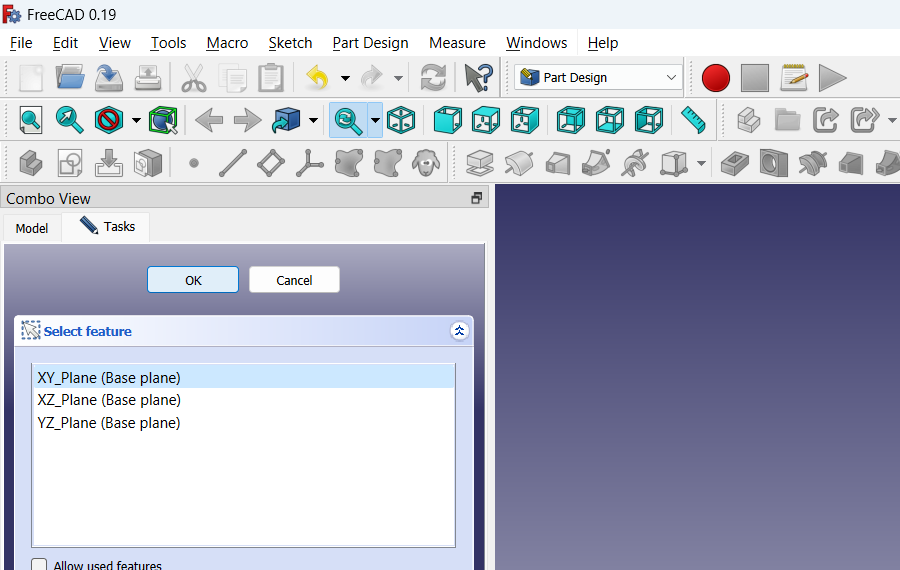Click the Make link icon

coord(825,121)
